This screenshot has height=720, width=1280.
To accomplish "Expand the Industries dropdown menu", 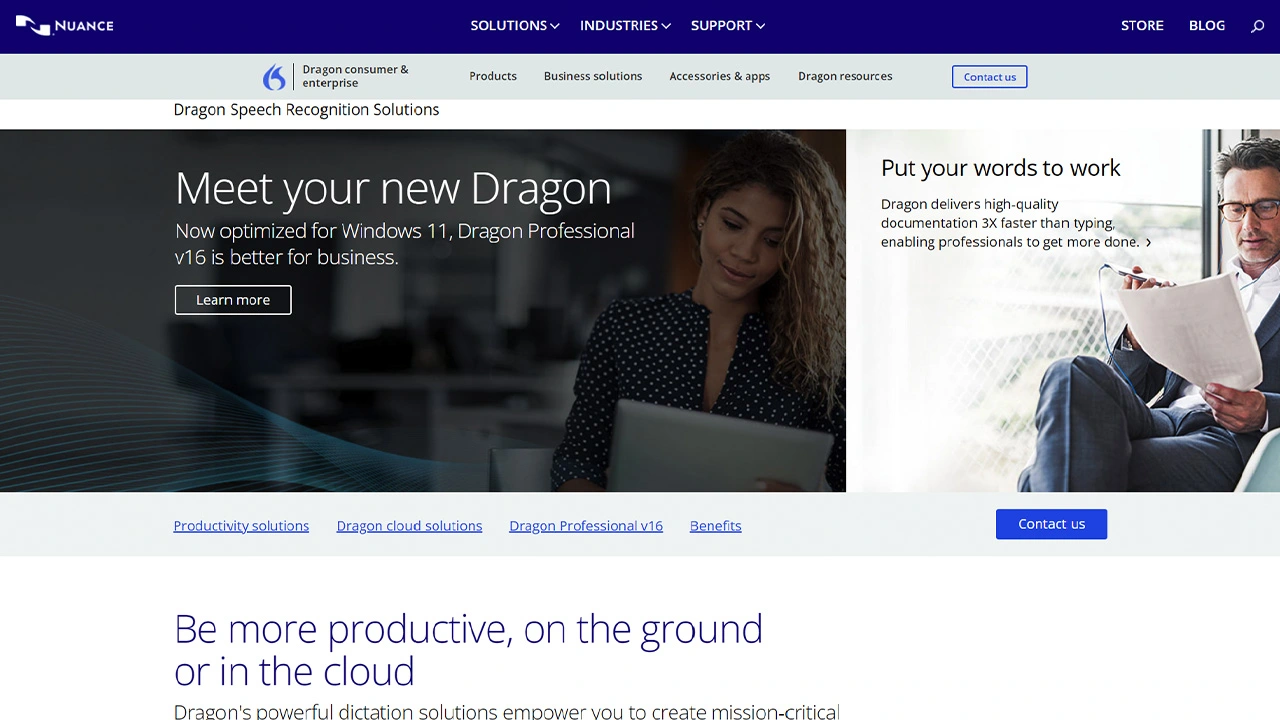I will pos(625,25).
